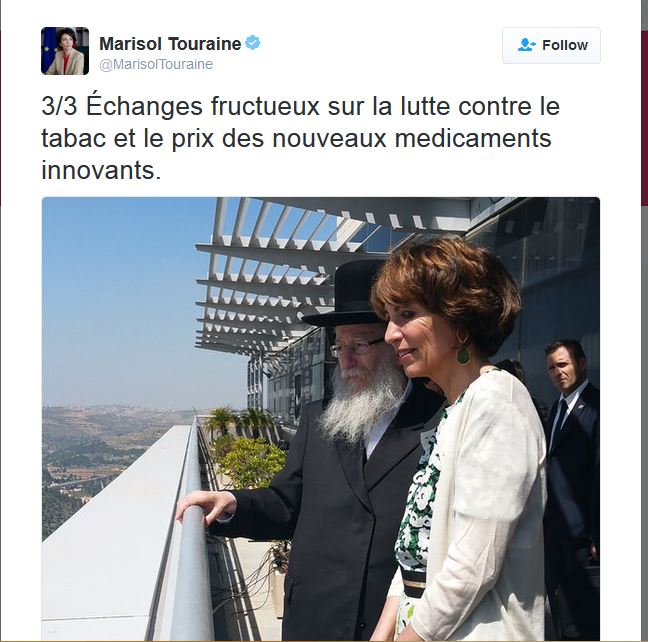Click the hand resting on the railing
648x642 pixels.
(x=205, y=506)
